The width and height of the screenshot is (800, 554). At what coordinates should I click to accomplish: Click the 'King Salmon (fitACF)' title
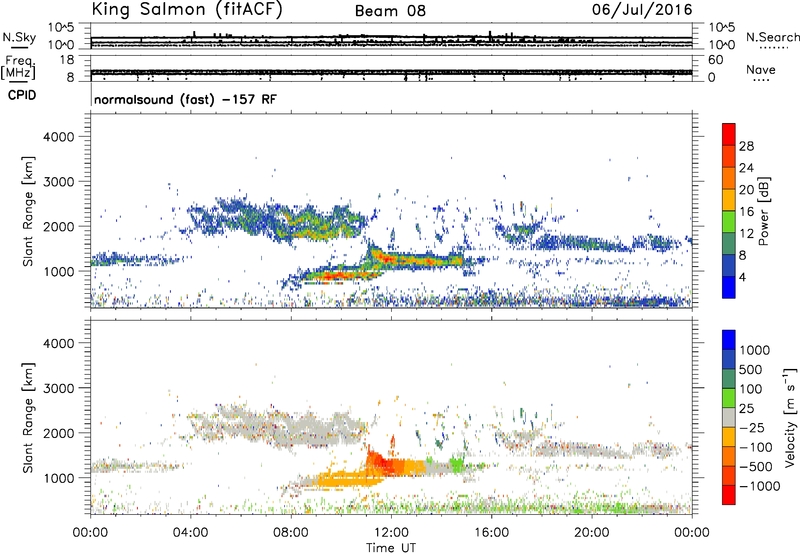point(187,10)
